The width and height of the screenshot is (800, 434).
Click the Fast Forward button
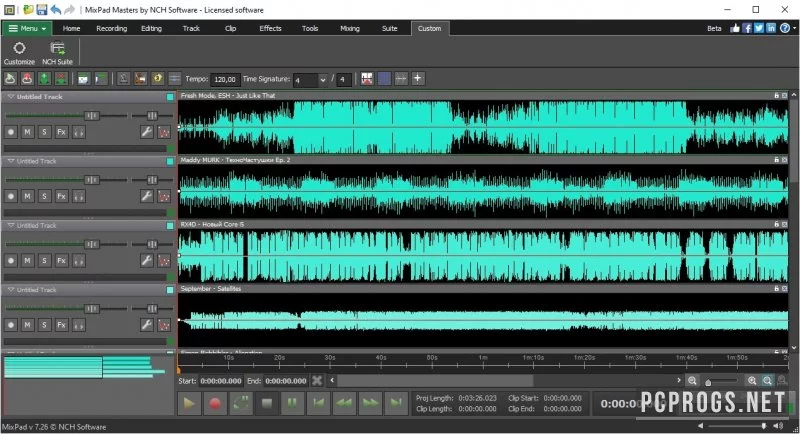(x=370, y=403)
